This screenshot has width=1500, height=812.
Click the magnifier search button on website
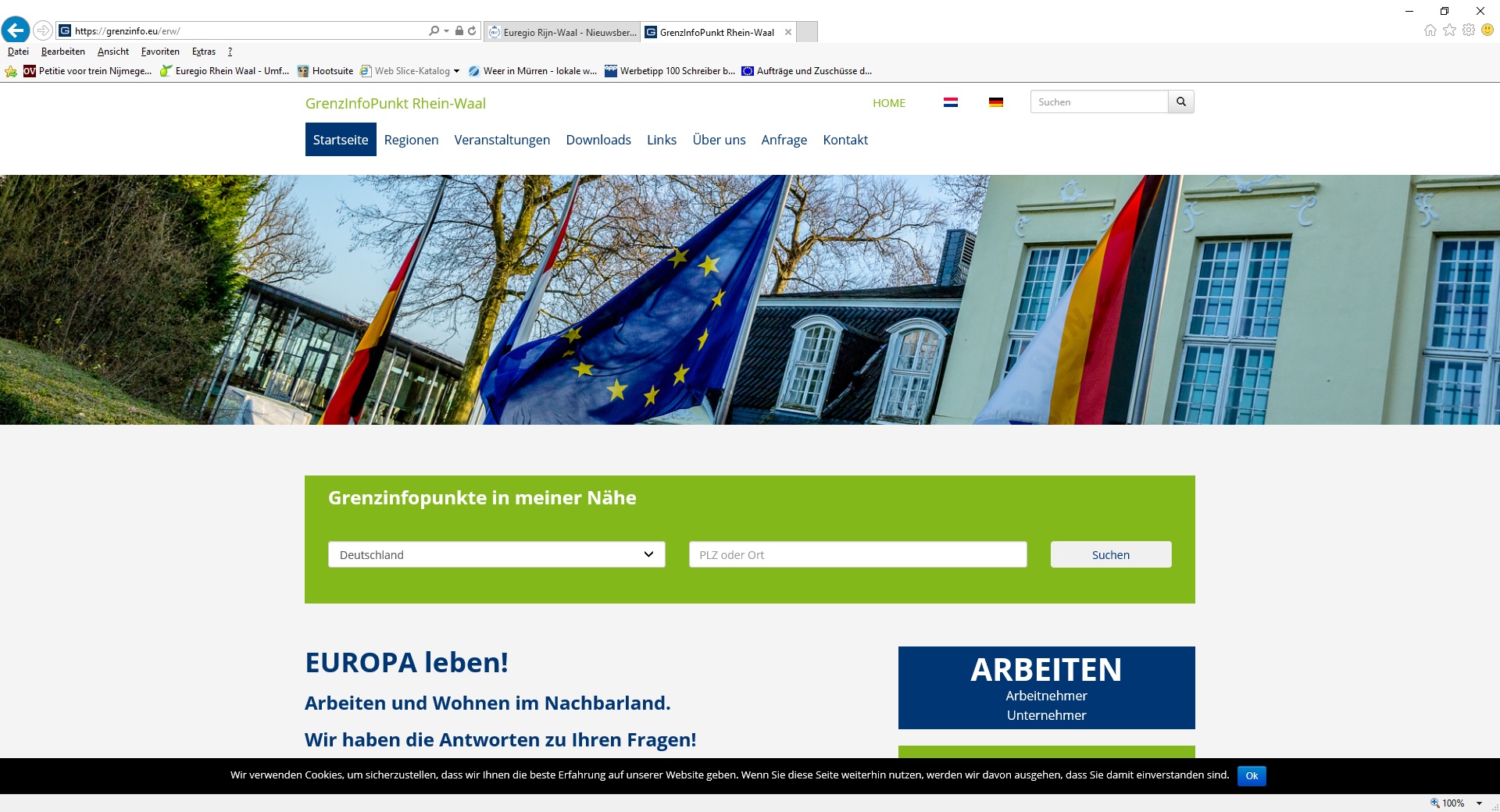coord(1180,102)
